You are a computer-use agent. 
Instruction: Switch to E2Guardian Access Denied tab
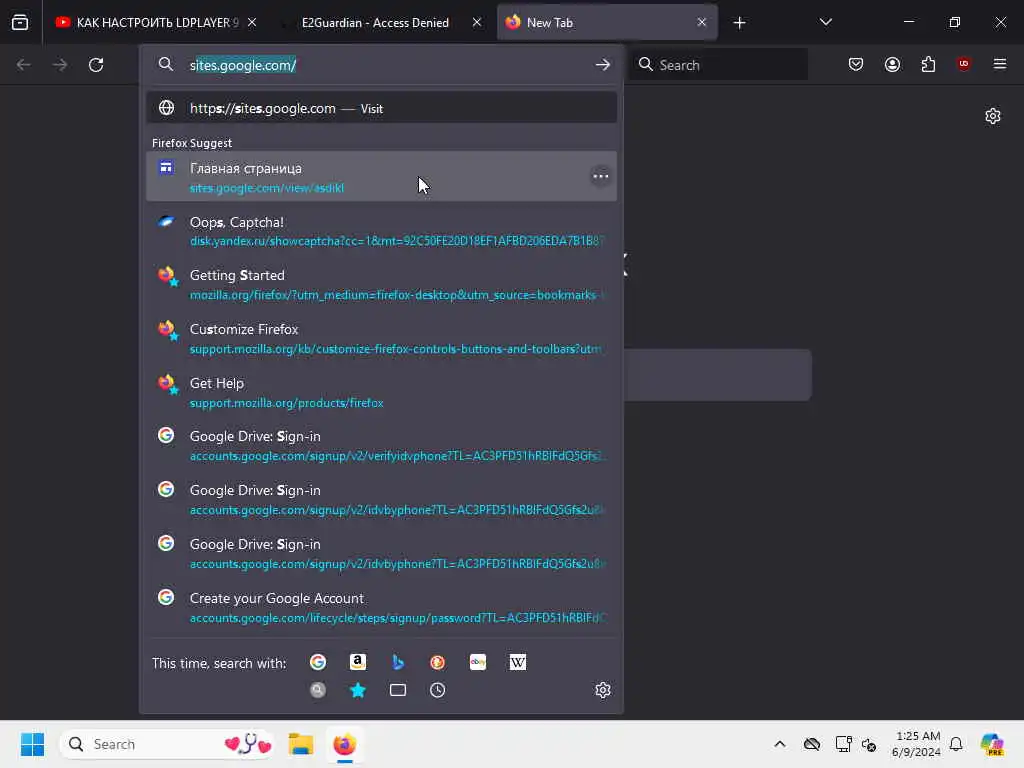tap(375, 23)
